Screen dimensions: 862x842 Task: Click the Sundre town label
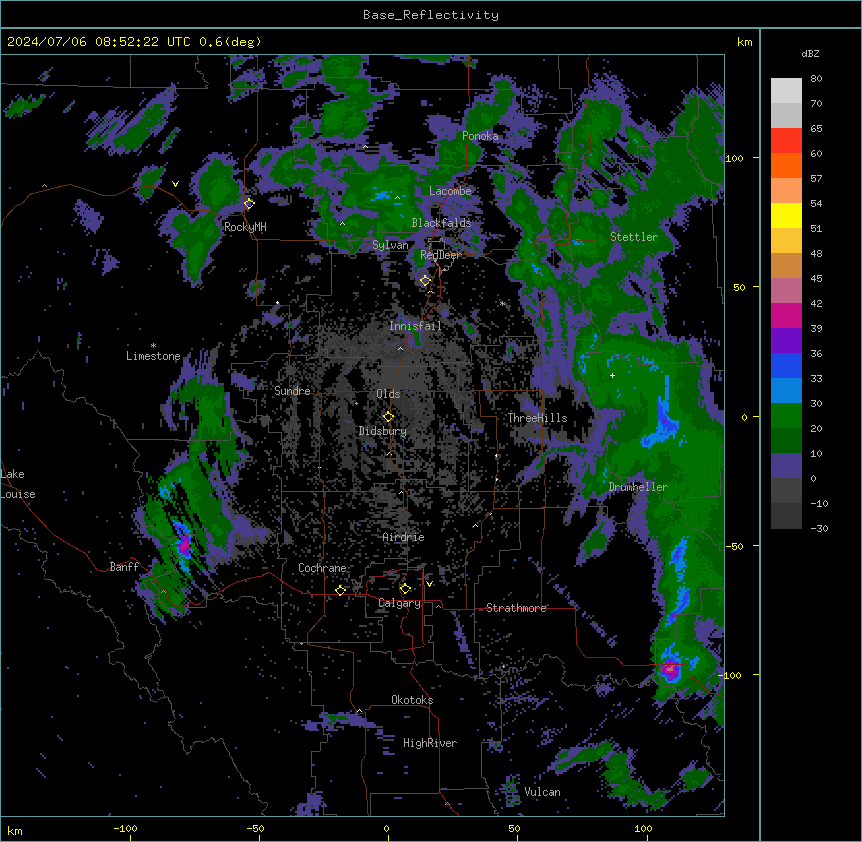click(x=292, y=391)
